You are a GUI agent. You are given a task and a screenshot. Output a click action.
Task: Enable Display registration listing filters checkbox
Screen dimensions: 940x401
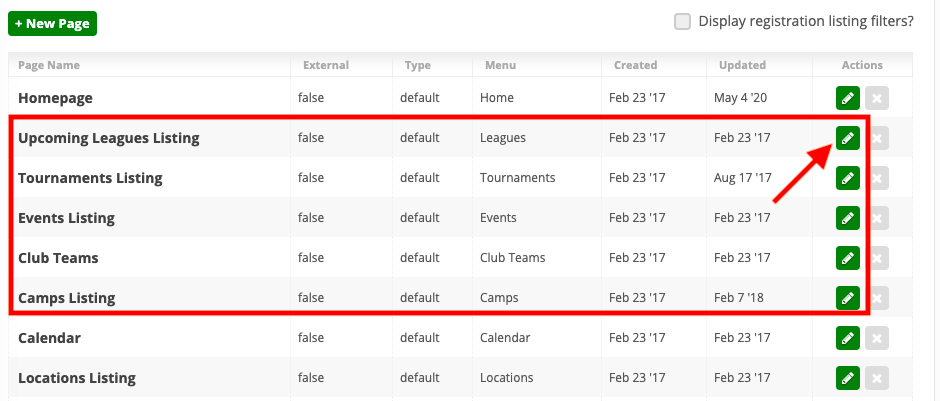point(682,22)
